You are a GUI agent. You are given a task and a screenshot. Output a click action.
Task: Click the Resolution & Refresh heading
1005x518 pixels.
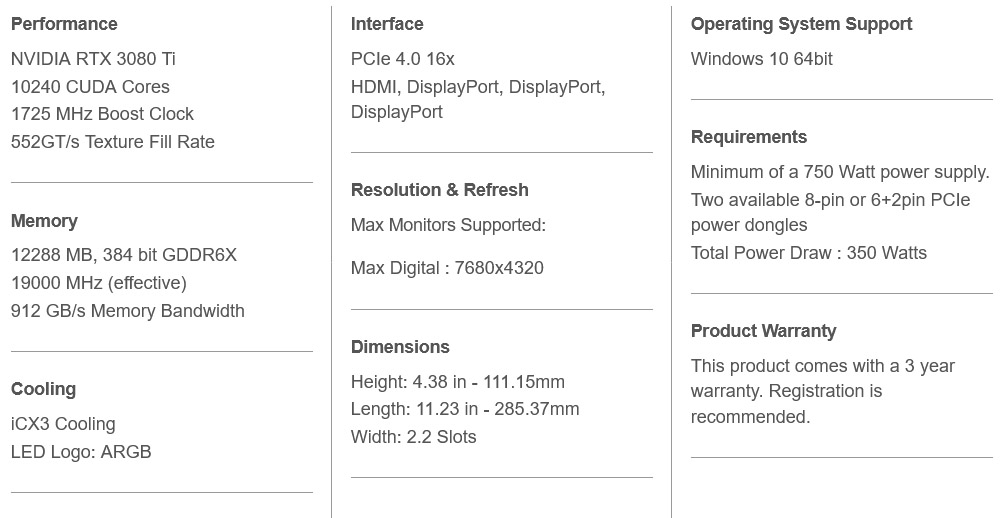440,190
